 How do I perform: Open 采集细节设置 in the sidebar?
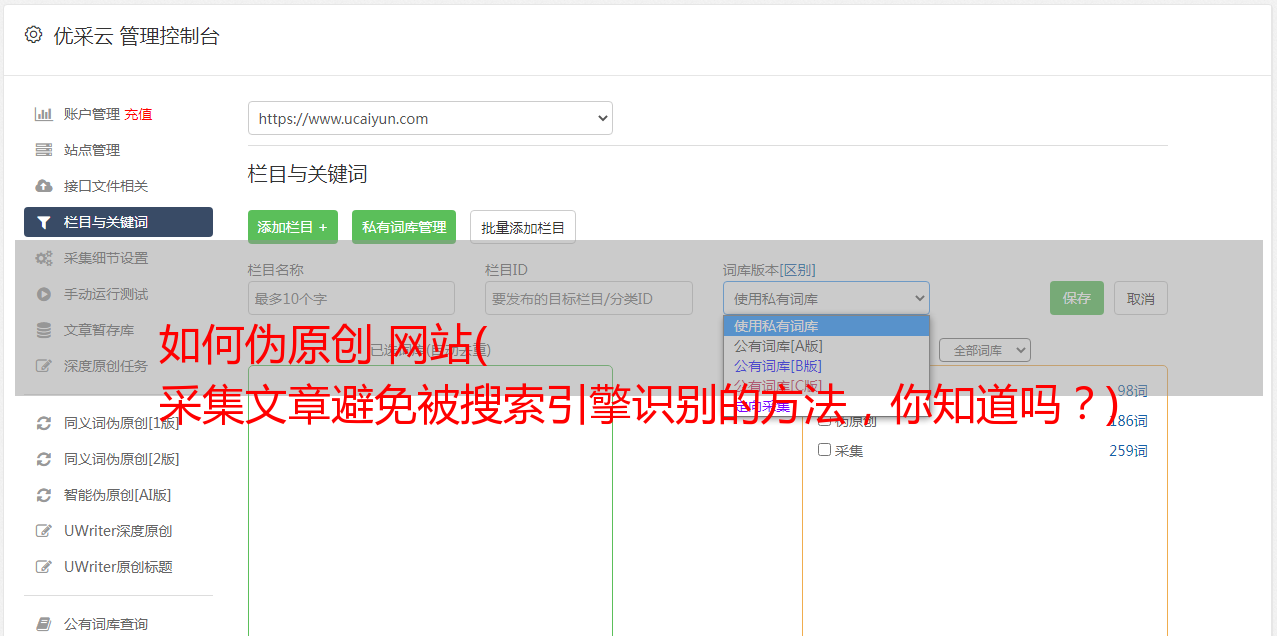pyautogui.click(x=106, y=258)
